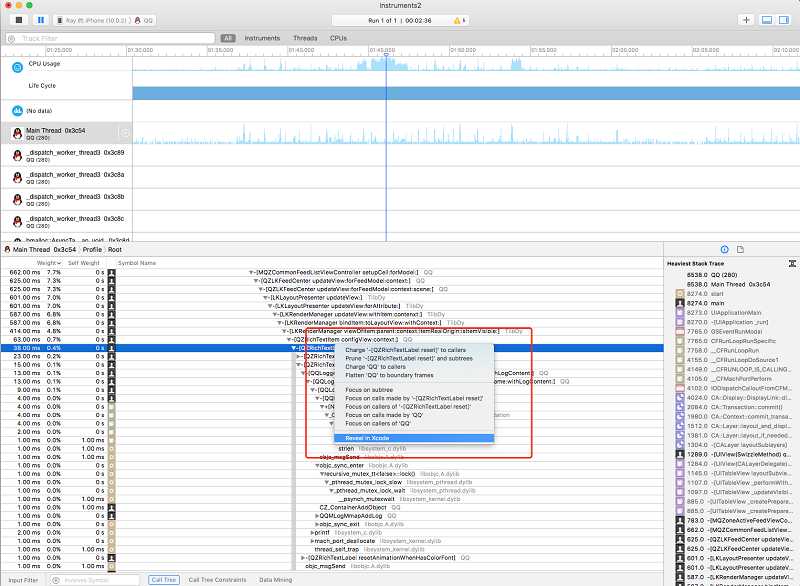The height and width of the screenshot is (586, 800).
Task: Open Data Mining options
Action: click(x=276, y=580)
